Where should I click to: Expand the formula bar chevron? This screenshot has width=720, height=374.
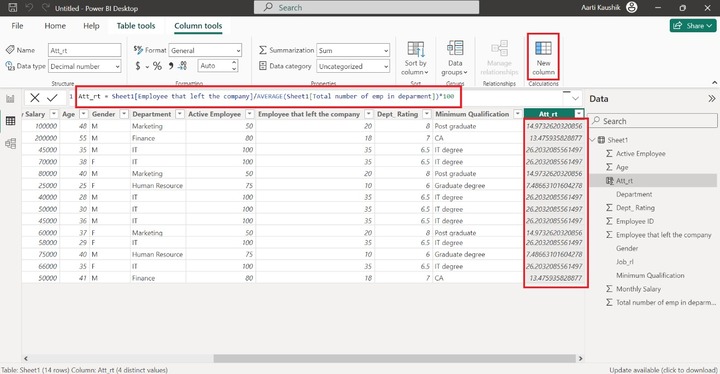point(575,98)
